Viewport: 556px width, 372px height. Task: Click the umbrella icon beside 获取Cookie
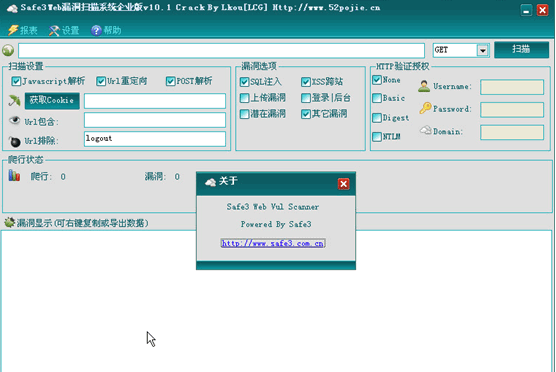pos(14,101)
